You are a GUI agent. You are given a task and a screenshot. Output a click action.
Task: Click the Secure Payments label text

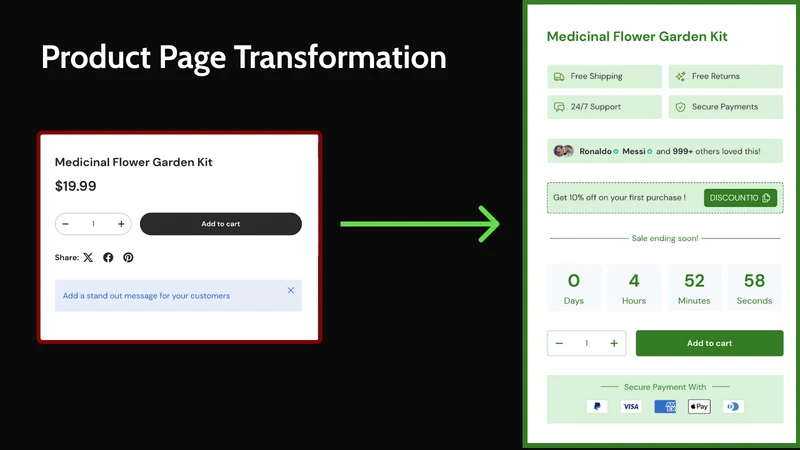(725, 107)
